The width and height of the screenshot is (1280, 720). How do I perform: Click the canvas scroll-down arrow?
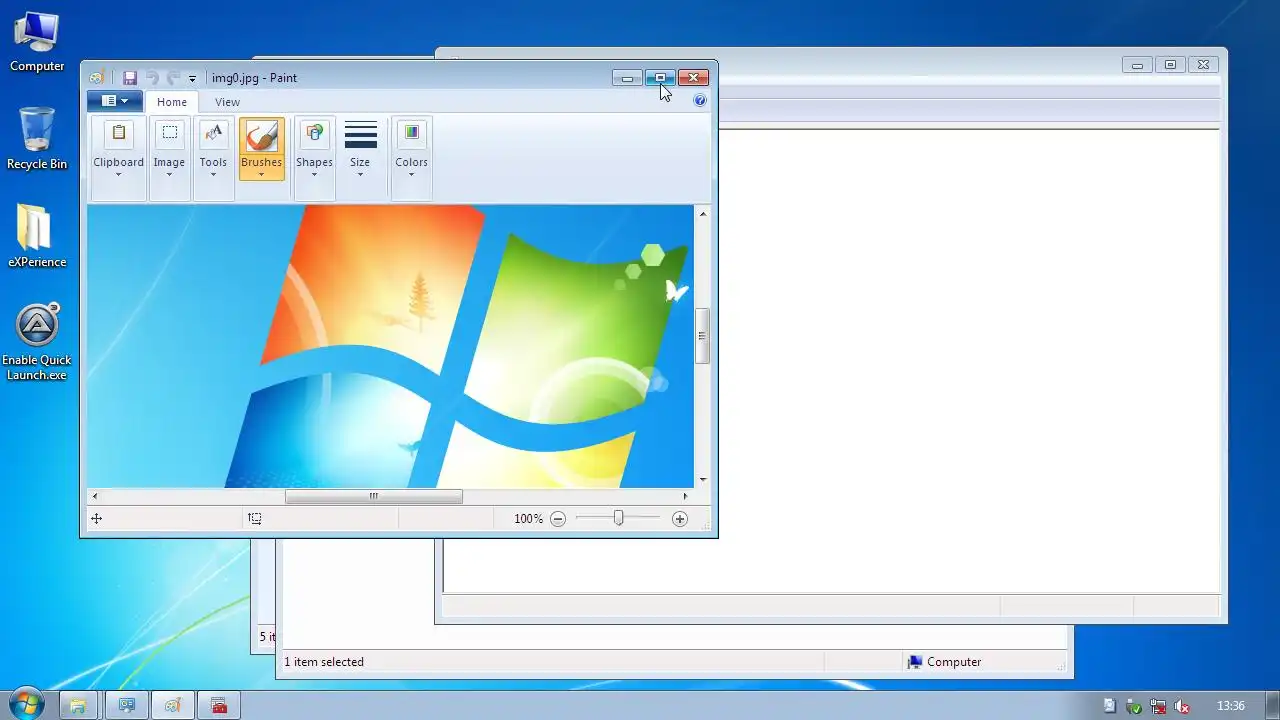pos(703,479)
